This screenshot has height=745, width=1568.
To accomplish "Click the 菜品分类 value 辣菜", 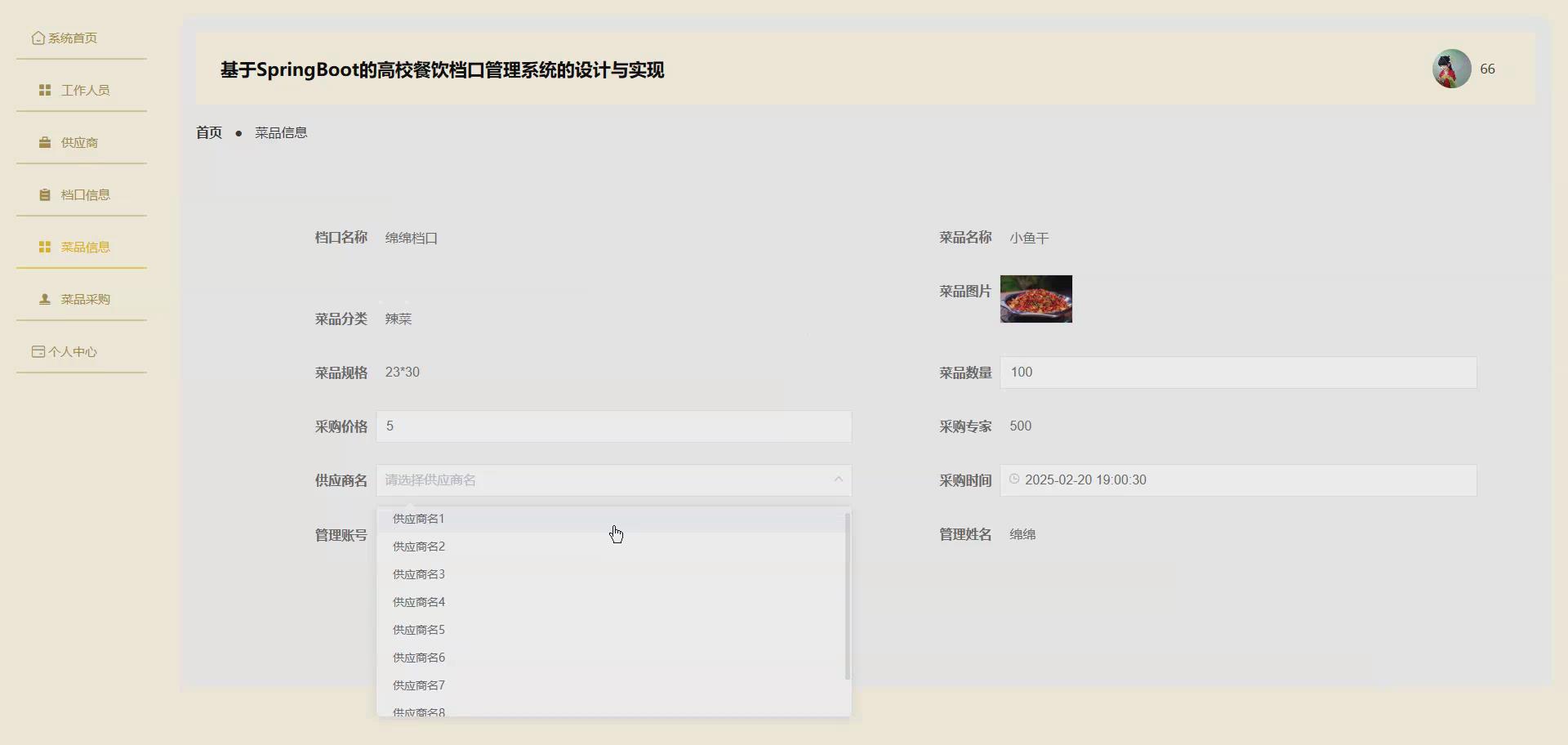I will pos(399,319).
